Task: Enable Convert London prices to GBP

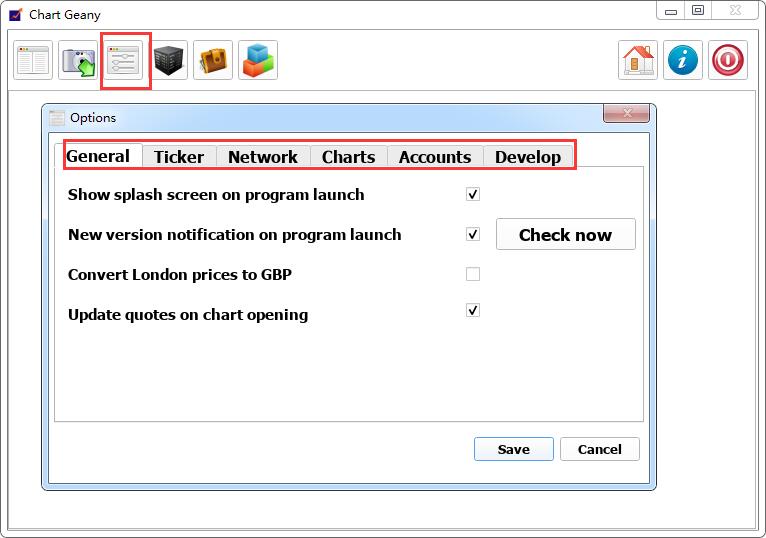Action: [x=473, y=274]
